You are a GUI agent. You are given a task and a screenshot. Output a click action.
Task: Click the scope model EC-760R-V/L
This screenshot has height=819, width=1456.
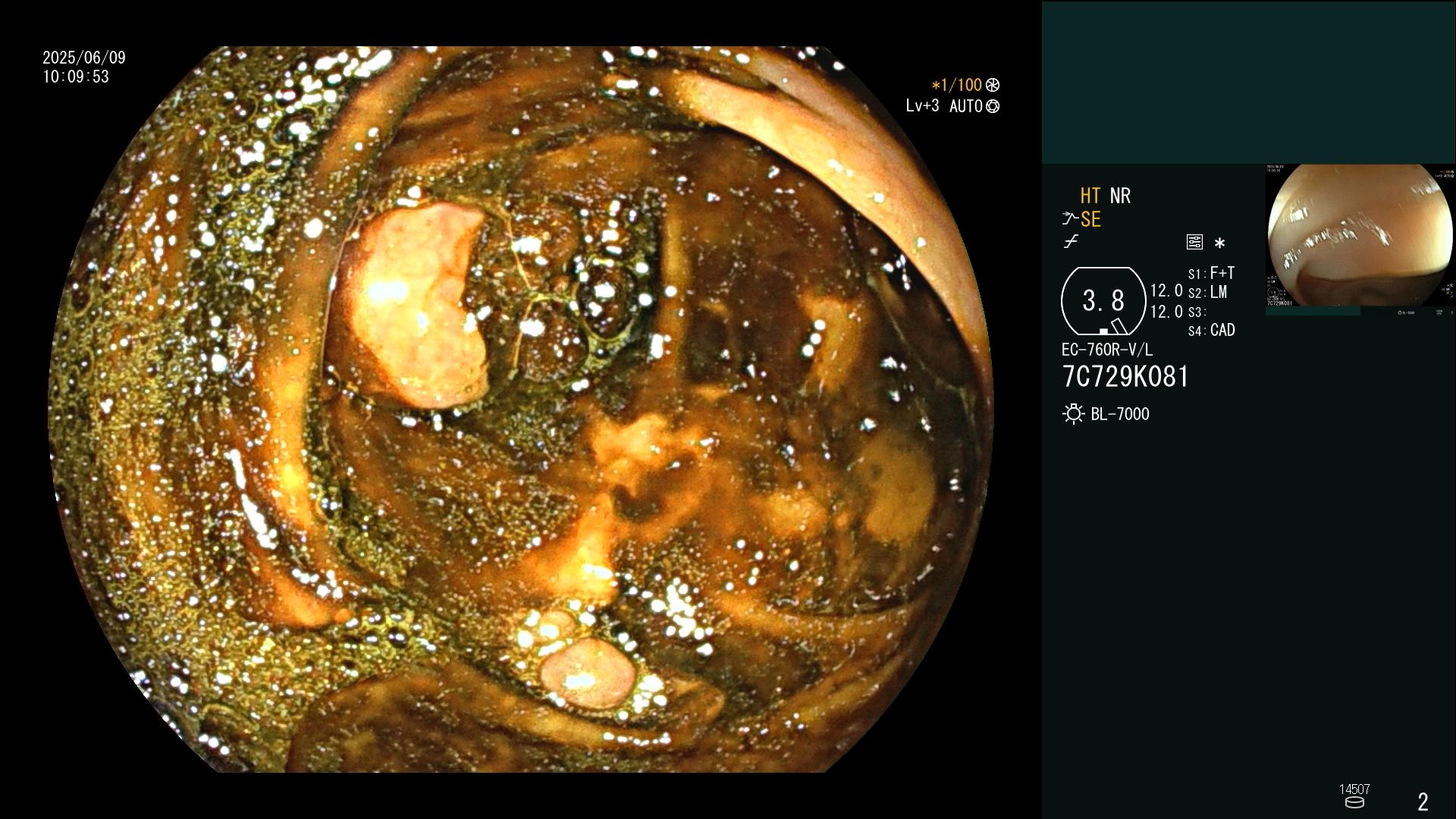click(x=1107, y=350)
